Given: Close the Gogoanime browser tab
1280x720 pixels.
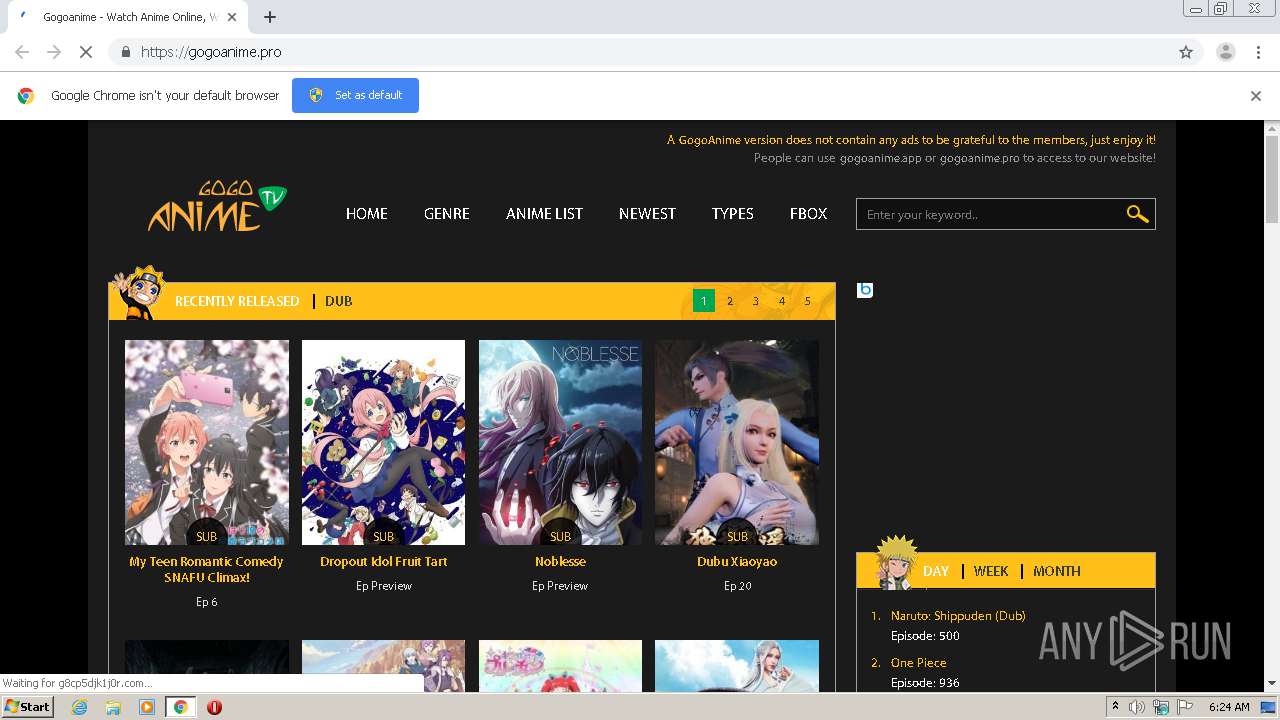Looking at the screenshot, I should (x=232, y=17).
